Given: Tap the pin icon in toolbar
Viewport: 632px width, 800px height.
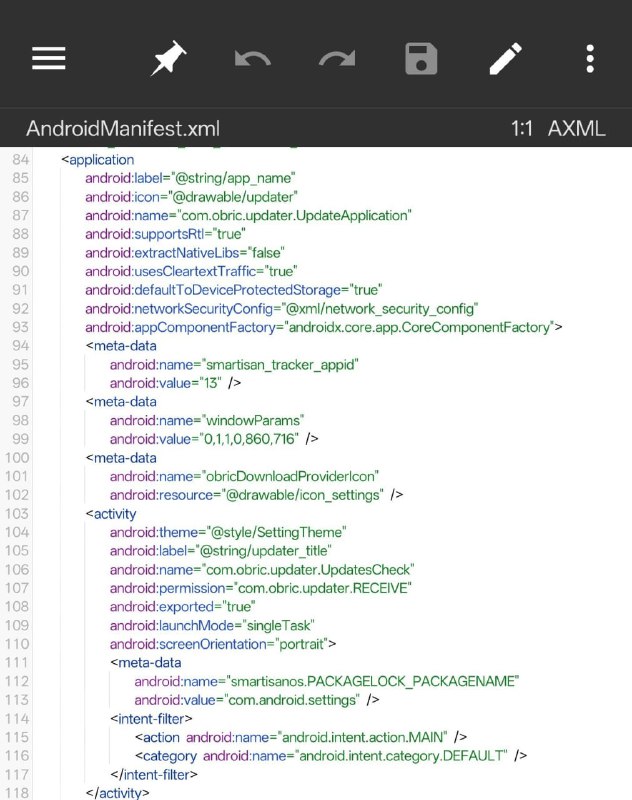Looking at the screenshot, I should tap(168, 58).
